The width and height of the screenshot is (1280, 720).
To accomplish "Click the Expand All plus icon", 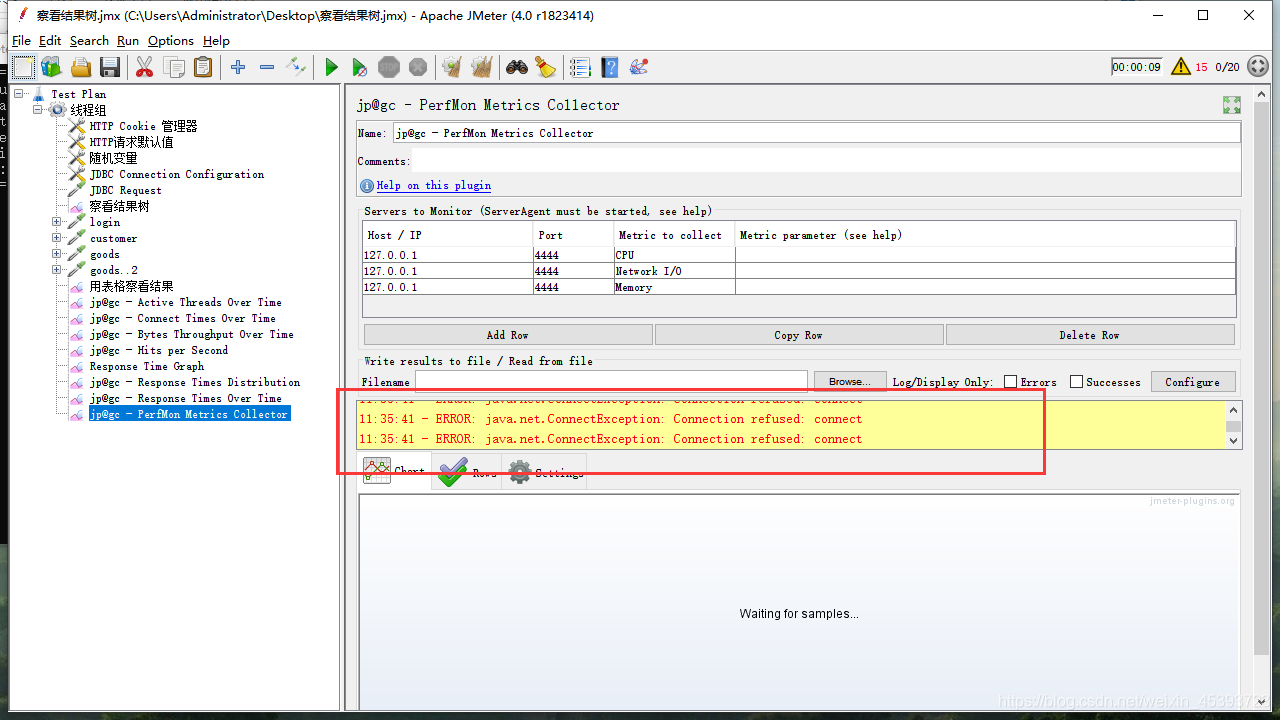I will pyautogui.click(x=238, y=67).
